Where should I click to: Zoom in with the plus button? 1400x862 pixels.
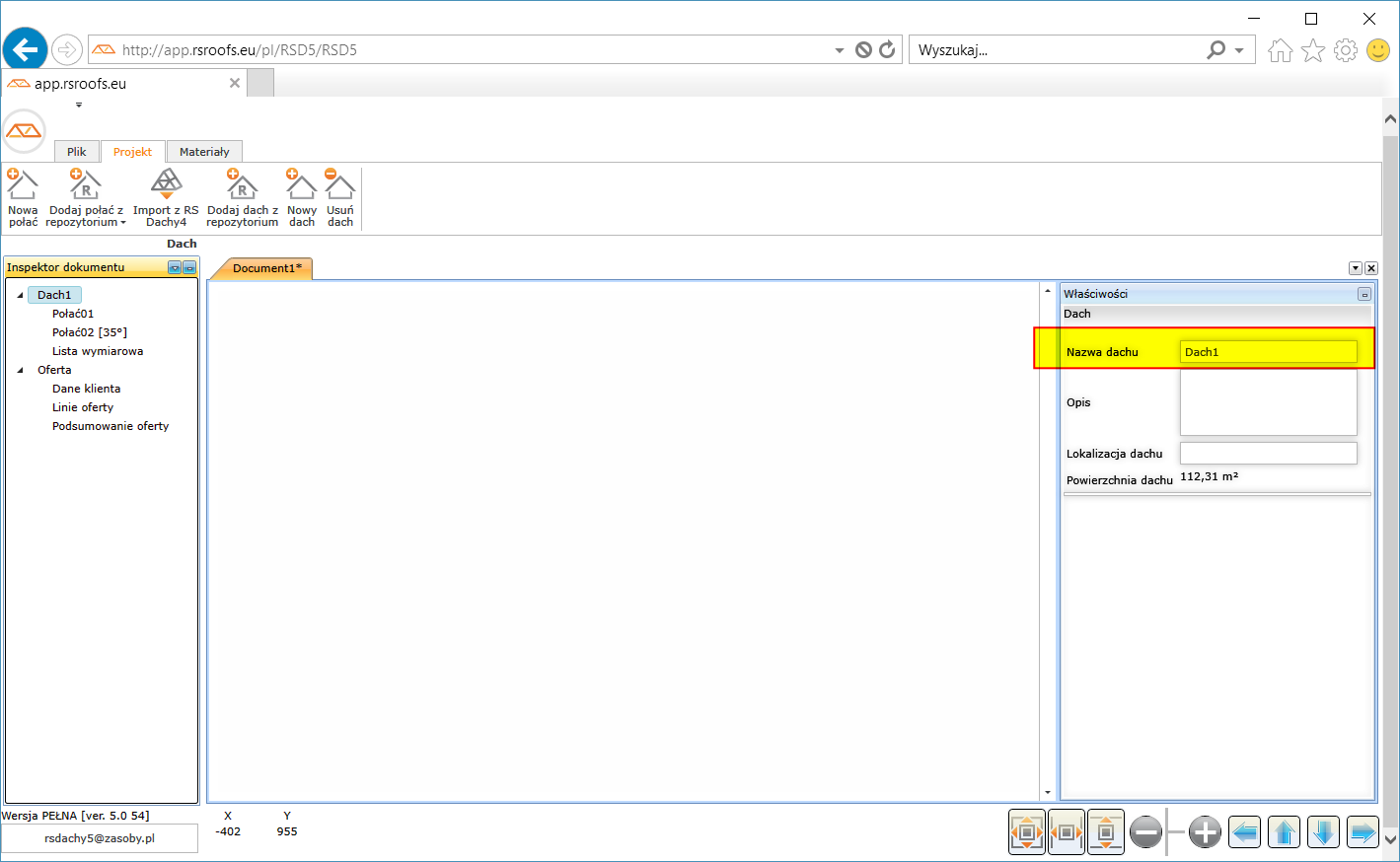pos(1205,832)
